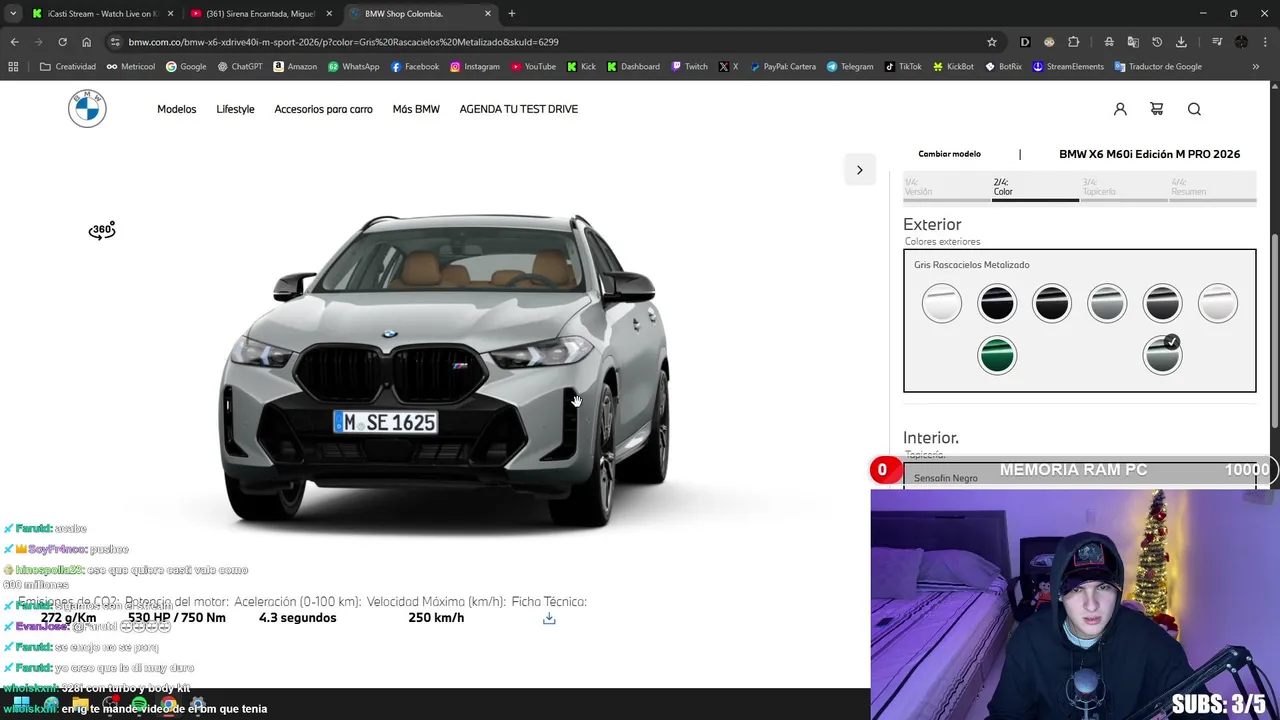This screenshot has width=1280, height=720.
Task: Bookmark this page with the star icon
Action: pos(992,42)
